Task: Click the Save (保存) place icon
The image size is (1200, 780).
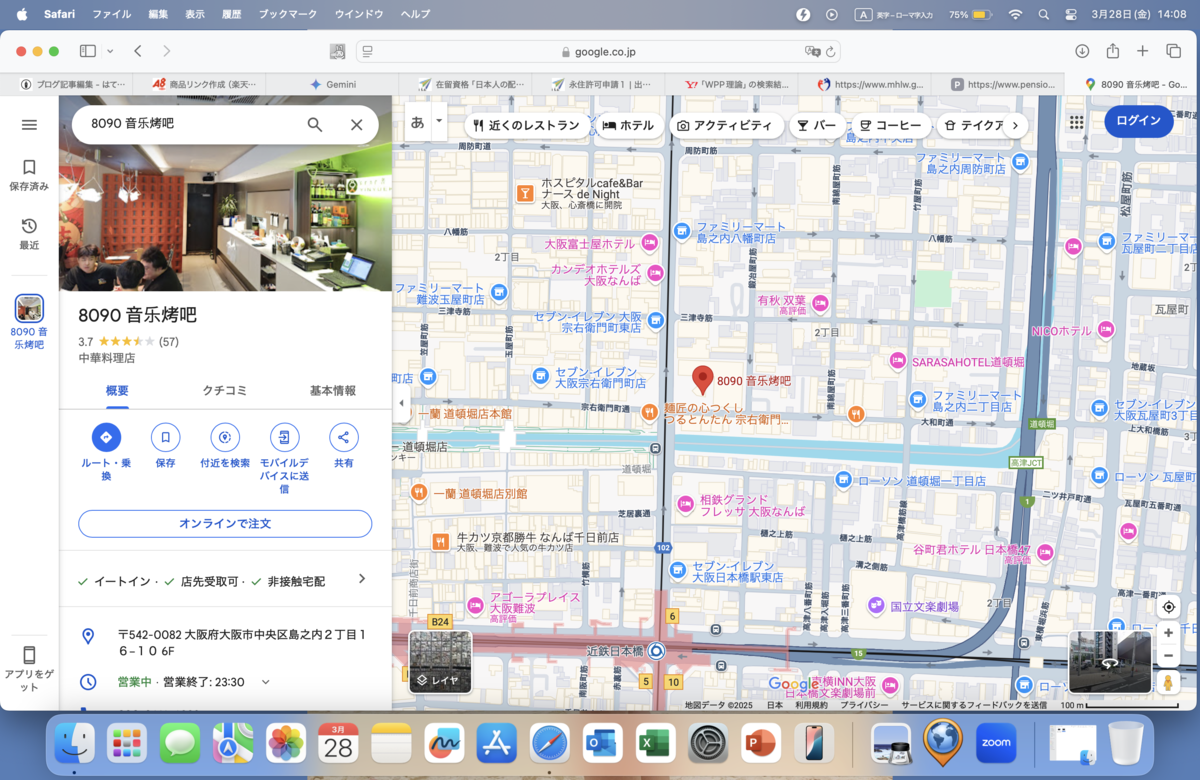Action: click(165, 437)
